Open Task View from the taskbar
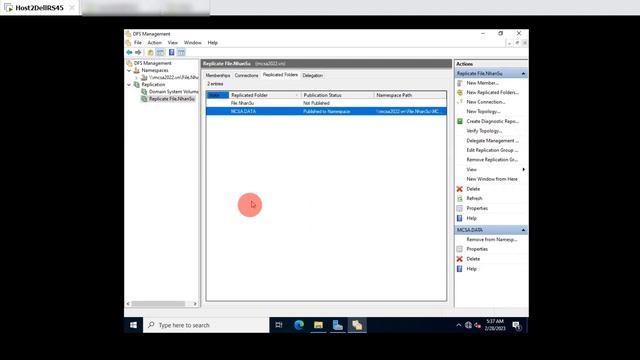 pyautogui.click(x=279, y=325)
